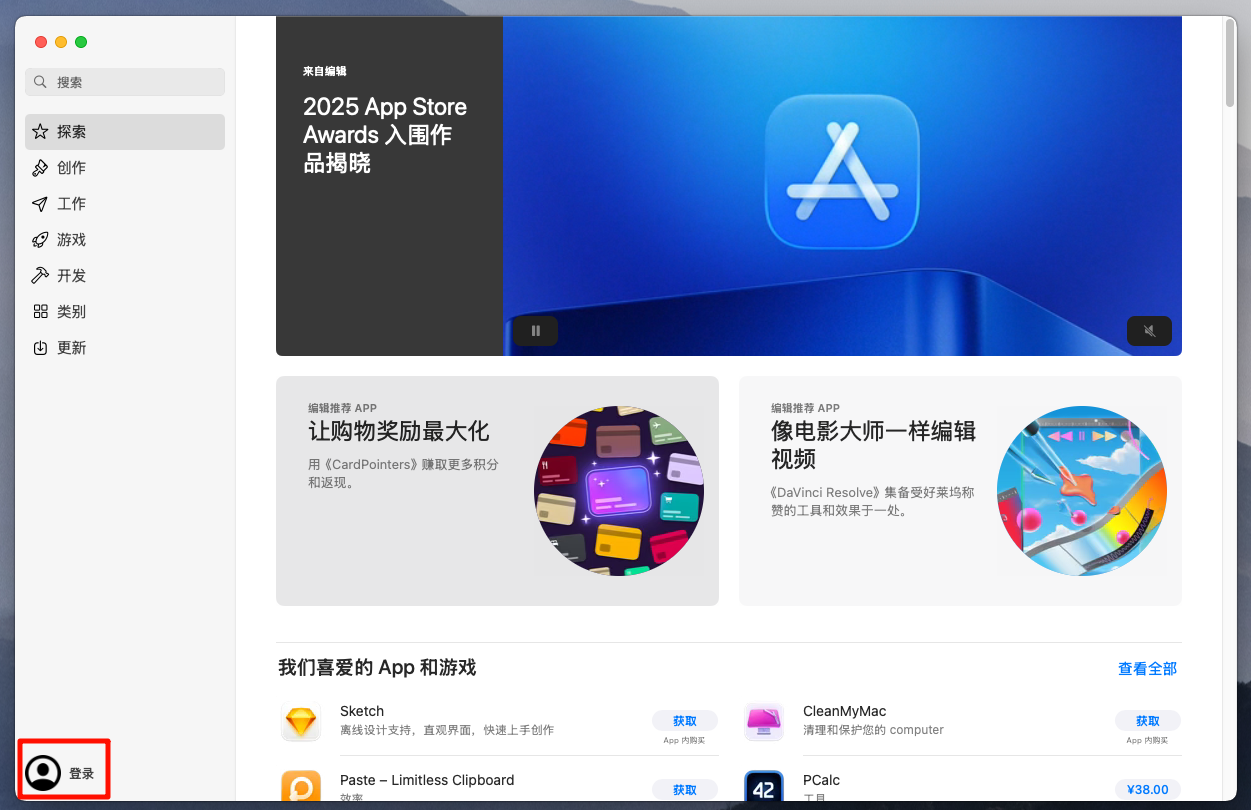Select the 探索 sidebar item

125,132
